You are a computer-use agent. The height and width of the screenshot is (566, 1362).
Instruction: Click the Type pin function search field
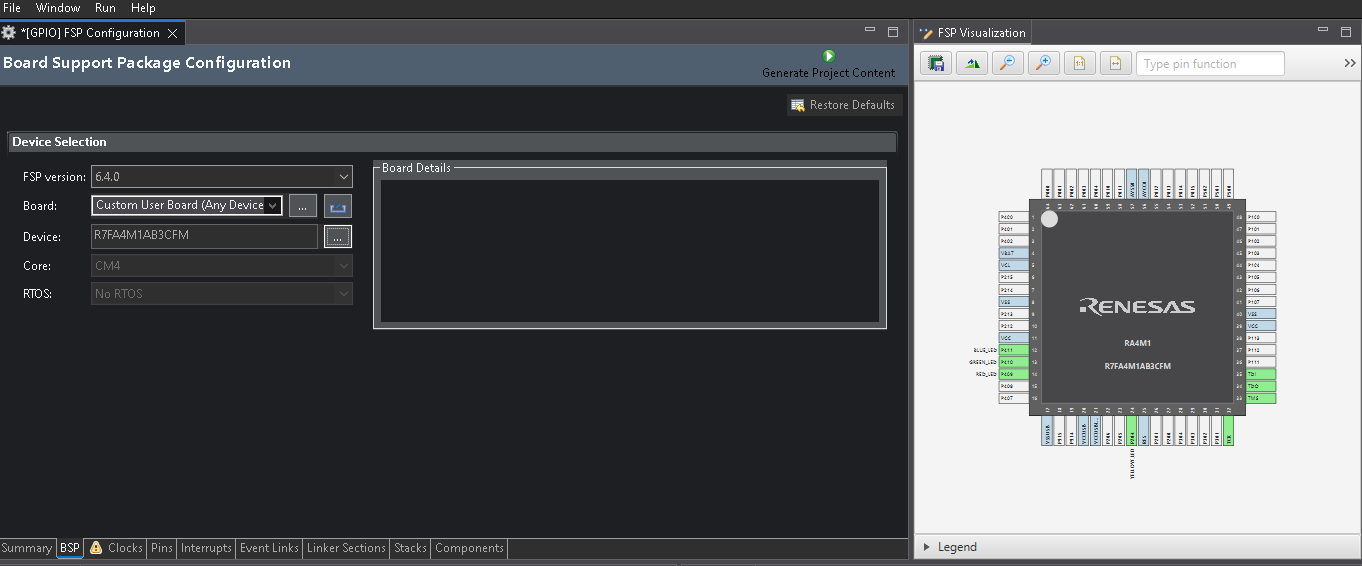pyautogui.click(x=1210, y=63)
